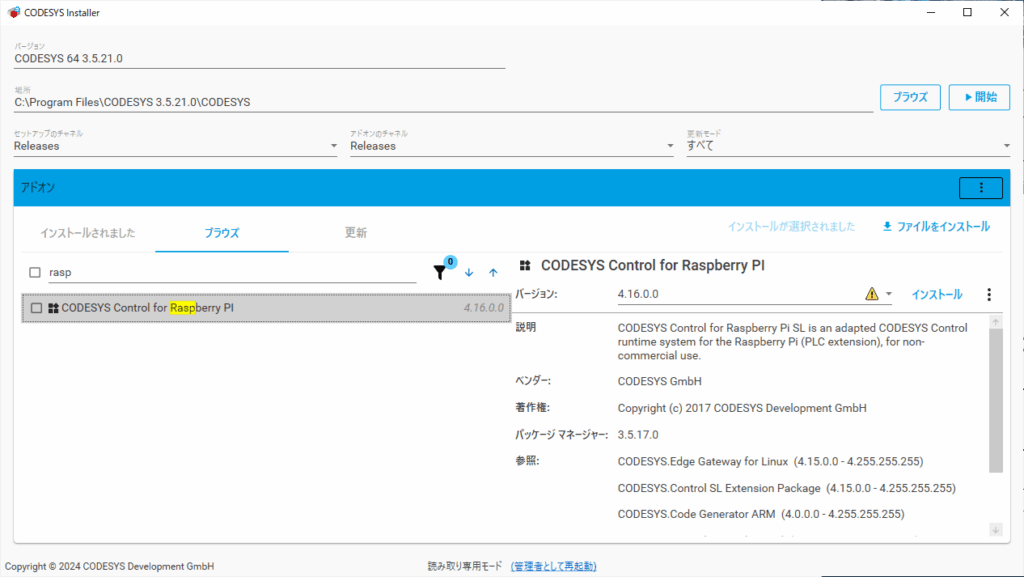The width and height of the screenshot is (1024, 577).
Task: Click the CODESYS.Edge Gateway for Linux reference
Action: pyautogui.click(x=771, y=461)
